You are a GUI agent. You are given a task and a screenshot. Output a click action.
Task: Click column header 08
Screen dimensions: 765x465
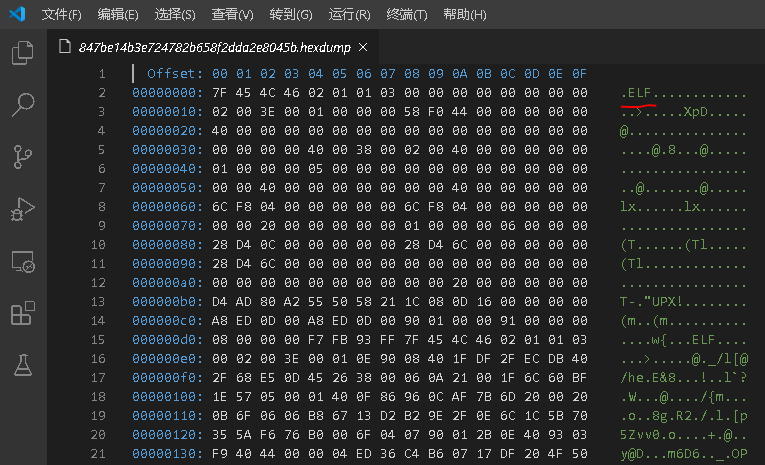pyautogui.click(x=411, y=74)
